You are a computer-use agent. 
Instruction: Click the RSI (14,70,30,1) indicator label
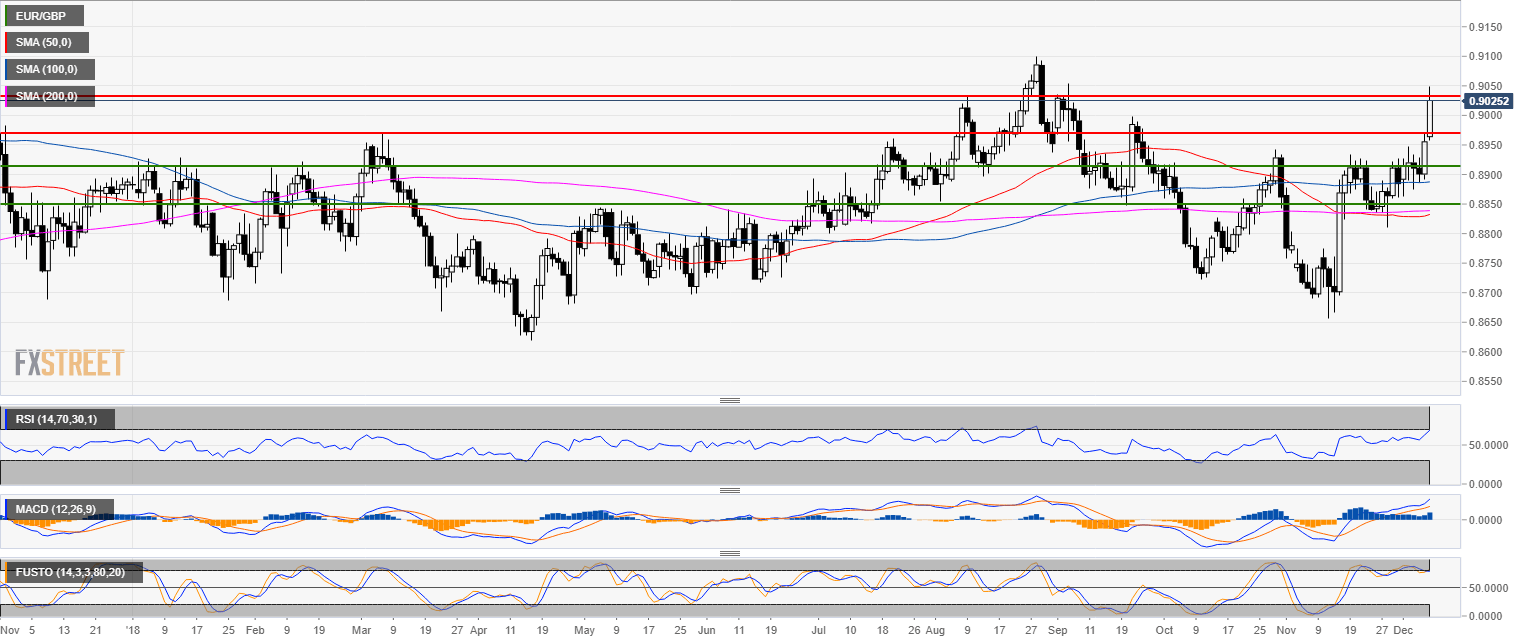pyautogui.click(x=59, y=419)
